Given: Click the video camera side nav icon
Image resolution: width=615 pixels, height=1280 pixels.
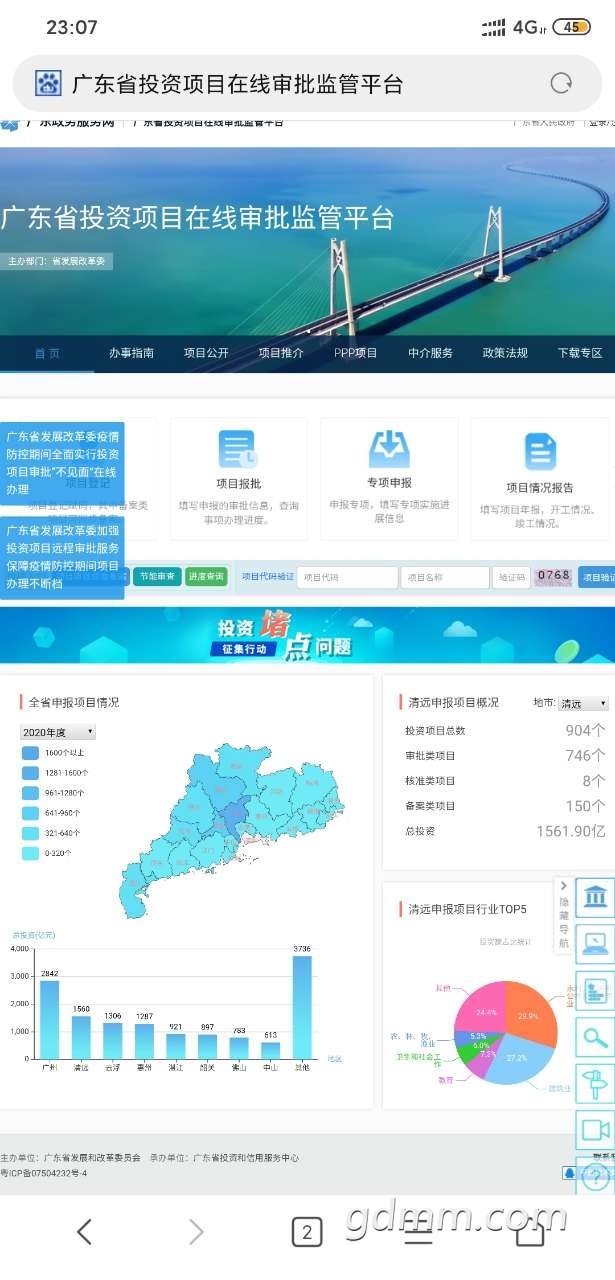Looking at the screenshot, I should pos(595,1130).
